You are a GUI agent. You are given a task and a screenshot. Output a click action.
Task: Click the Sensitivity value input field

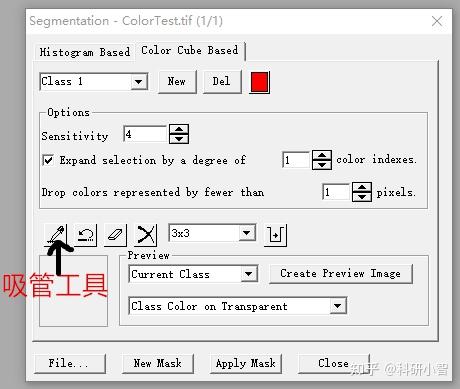[145, 134]
